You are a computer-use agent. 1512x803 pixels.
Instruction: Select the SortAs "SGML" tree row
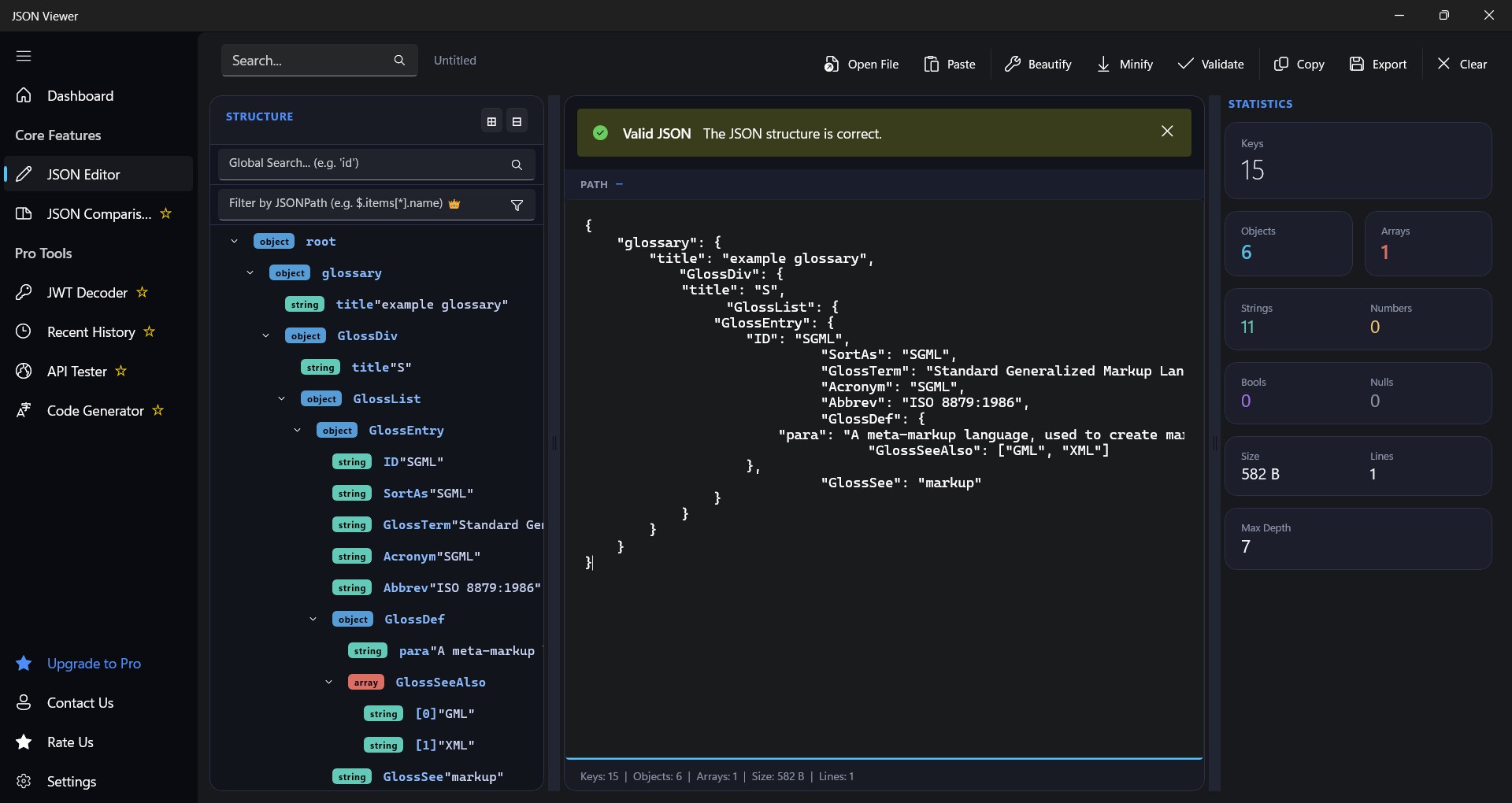(403, 493)
